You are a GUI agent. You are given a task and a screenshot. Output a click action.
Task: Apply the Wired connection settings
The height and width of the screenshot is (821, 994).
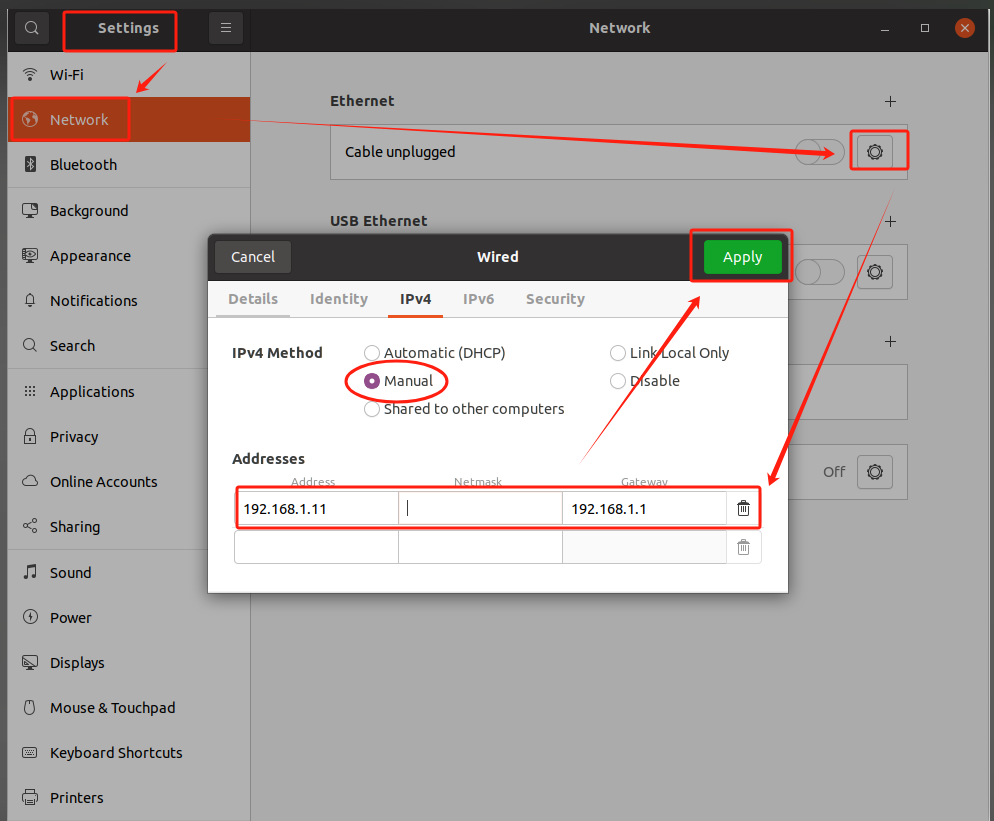pos(742,257)
